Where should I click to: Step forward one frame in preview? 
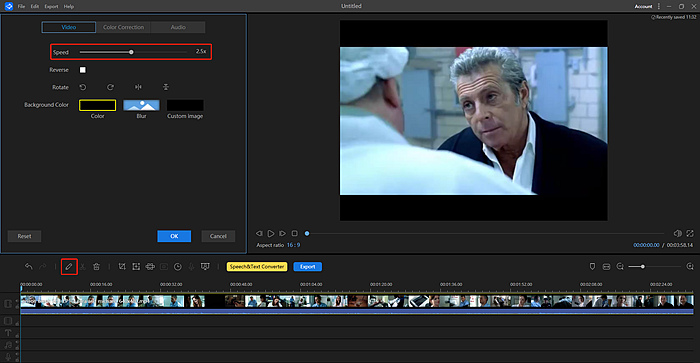coord(282,234)
